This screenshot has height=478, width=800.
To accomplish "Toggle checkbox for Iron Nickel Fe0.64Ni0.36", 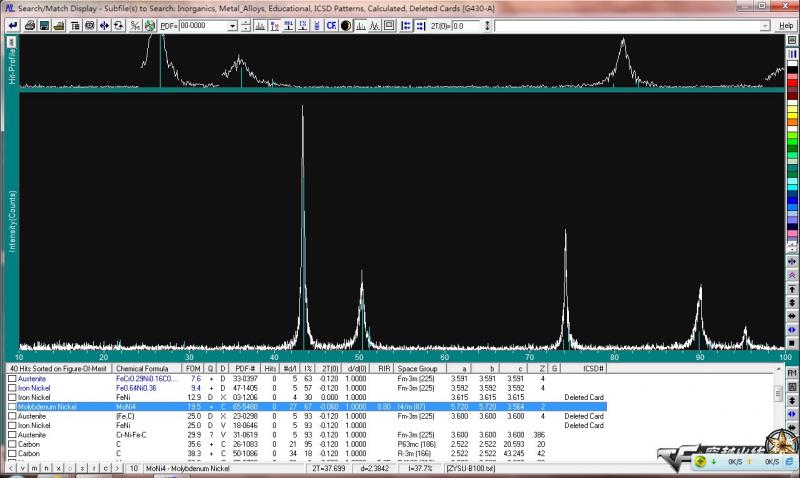I will pos(12,388).
